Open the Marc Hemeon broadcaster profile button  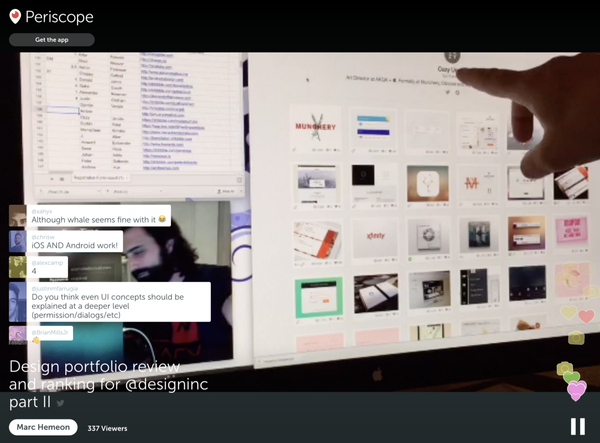pos(43,427)
